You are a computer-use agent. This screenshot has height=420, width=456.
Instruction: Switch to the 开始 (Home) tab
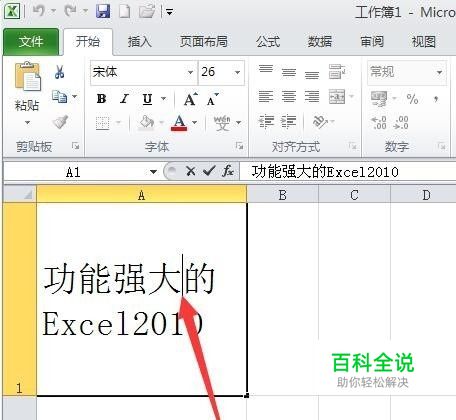[x=88, y=42]
